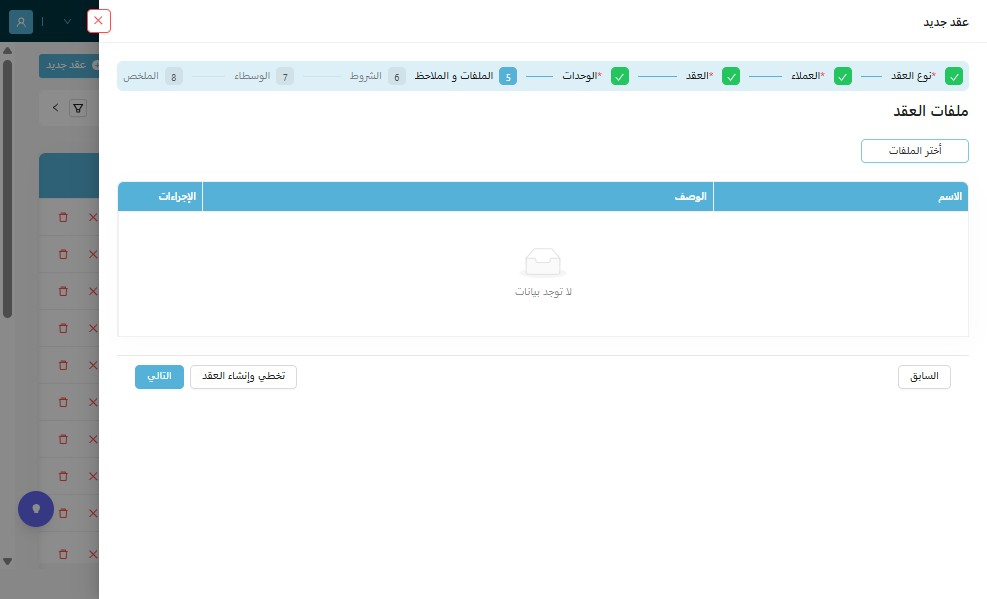This screenshot has width=987, height=599.
Task: Close the new contract panel with X
Action: click(x=98, y=21)
